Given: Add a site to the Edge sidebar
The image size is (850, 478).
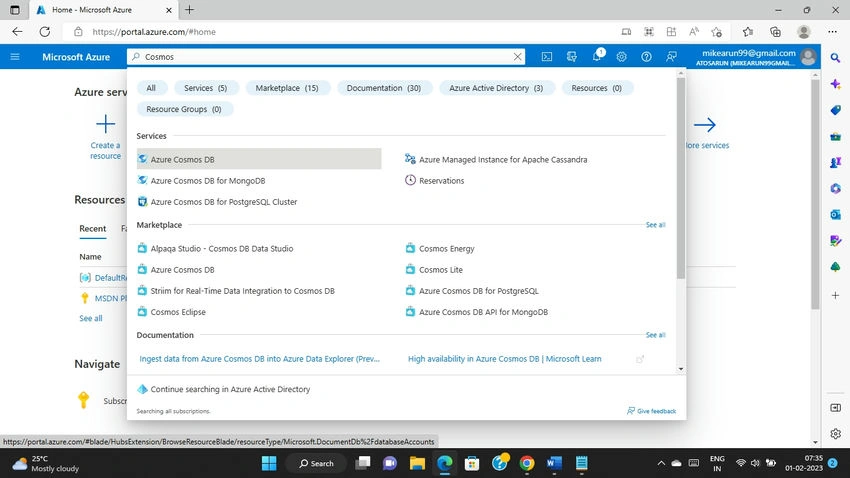Looking at the screenshot, I should click(835, 295).
